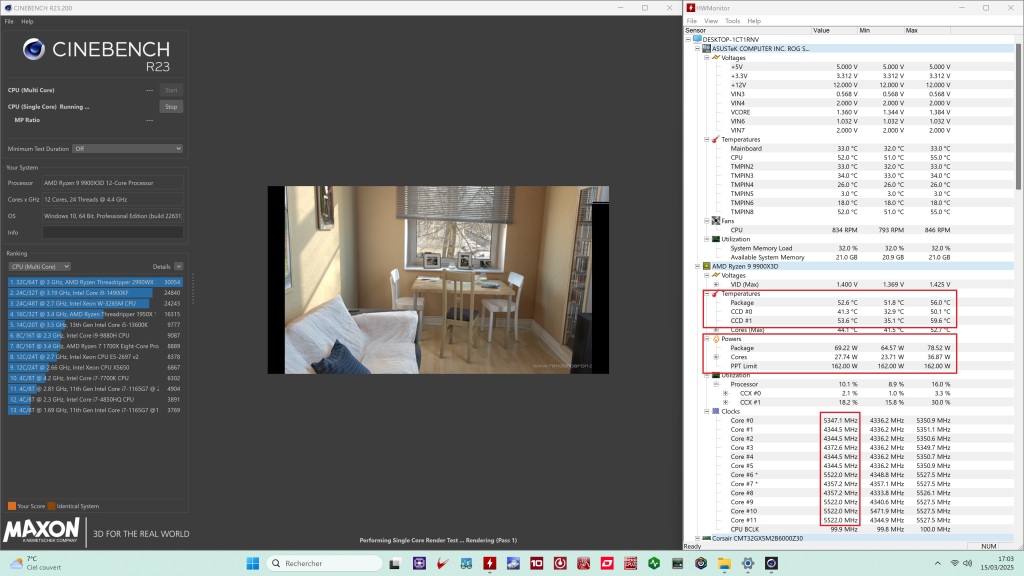Select ranking row 'AMD Ryzen Threadripper 2990WX'

click(x=95, y=282)
